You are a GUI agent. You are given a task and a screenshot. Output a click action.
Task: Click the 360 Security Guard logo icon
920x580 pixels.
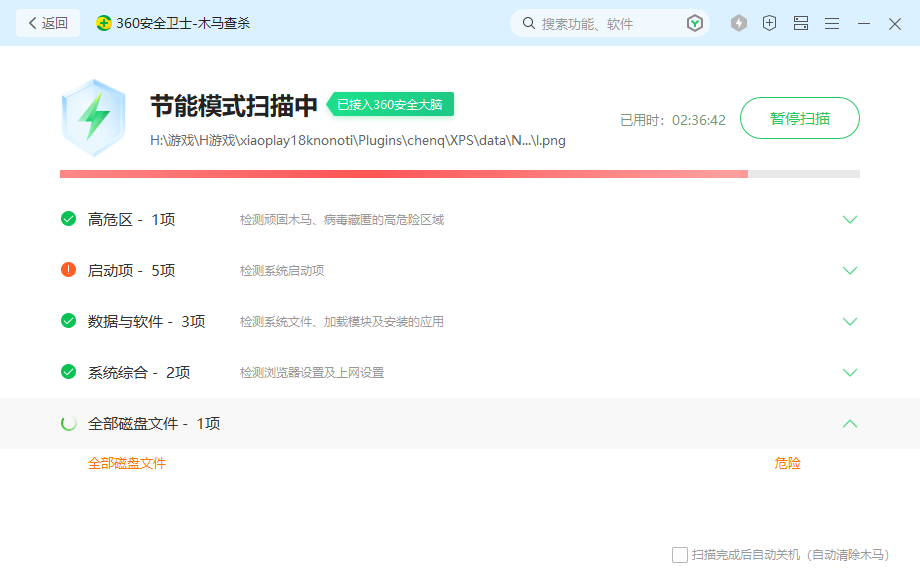103,23
